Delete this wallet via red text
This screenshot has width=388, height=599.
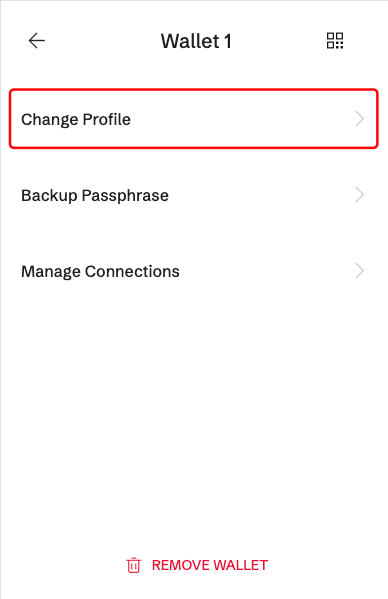coord(210,565)
